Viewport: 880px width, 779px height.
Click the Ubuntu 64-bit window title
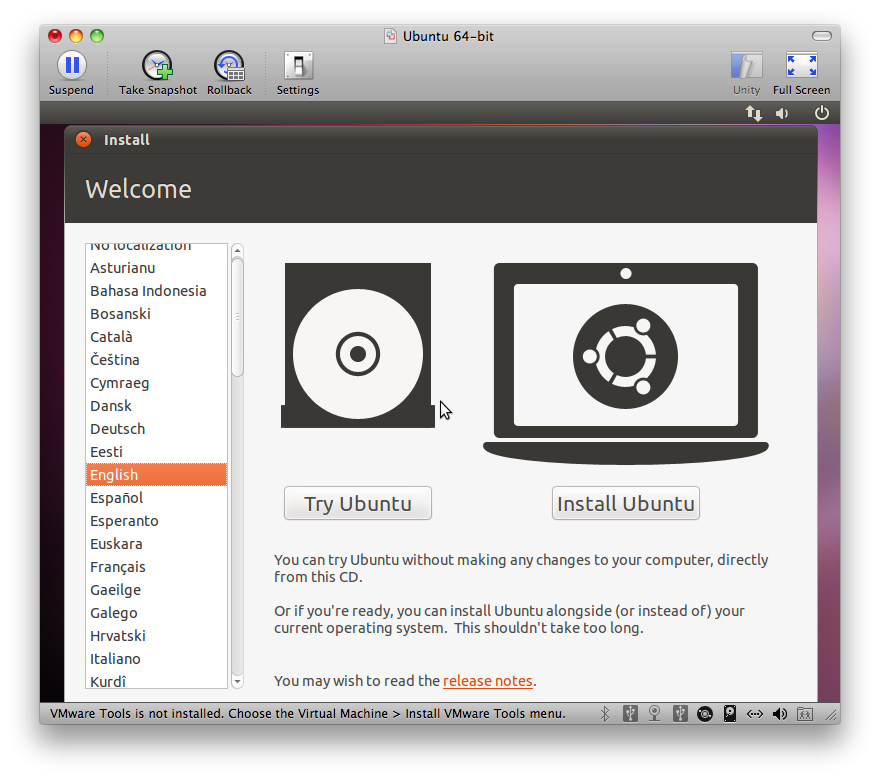[x=448, y=36]
